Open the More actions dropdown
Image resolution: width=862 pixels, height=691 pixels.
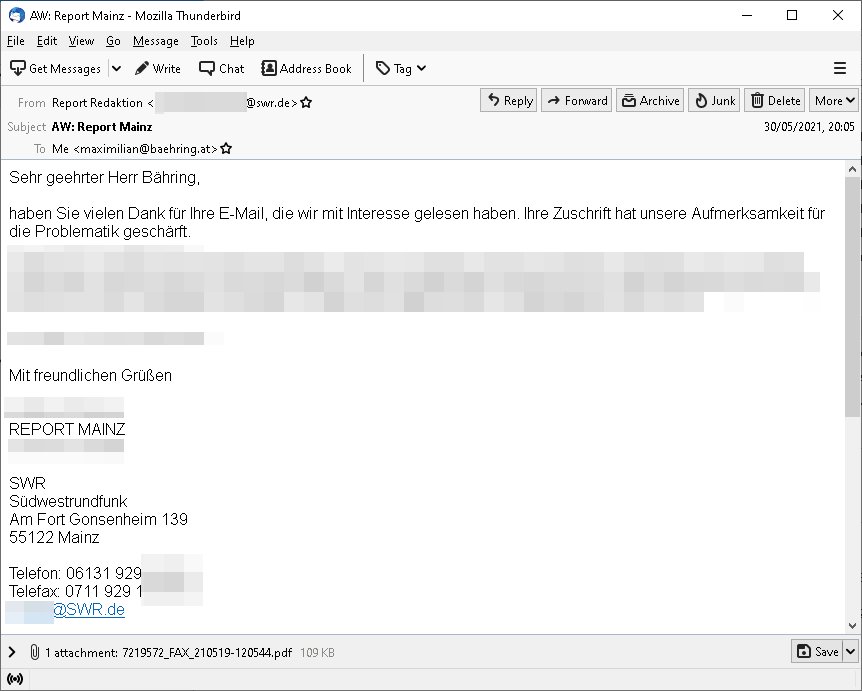tap(834, 101)
